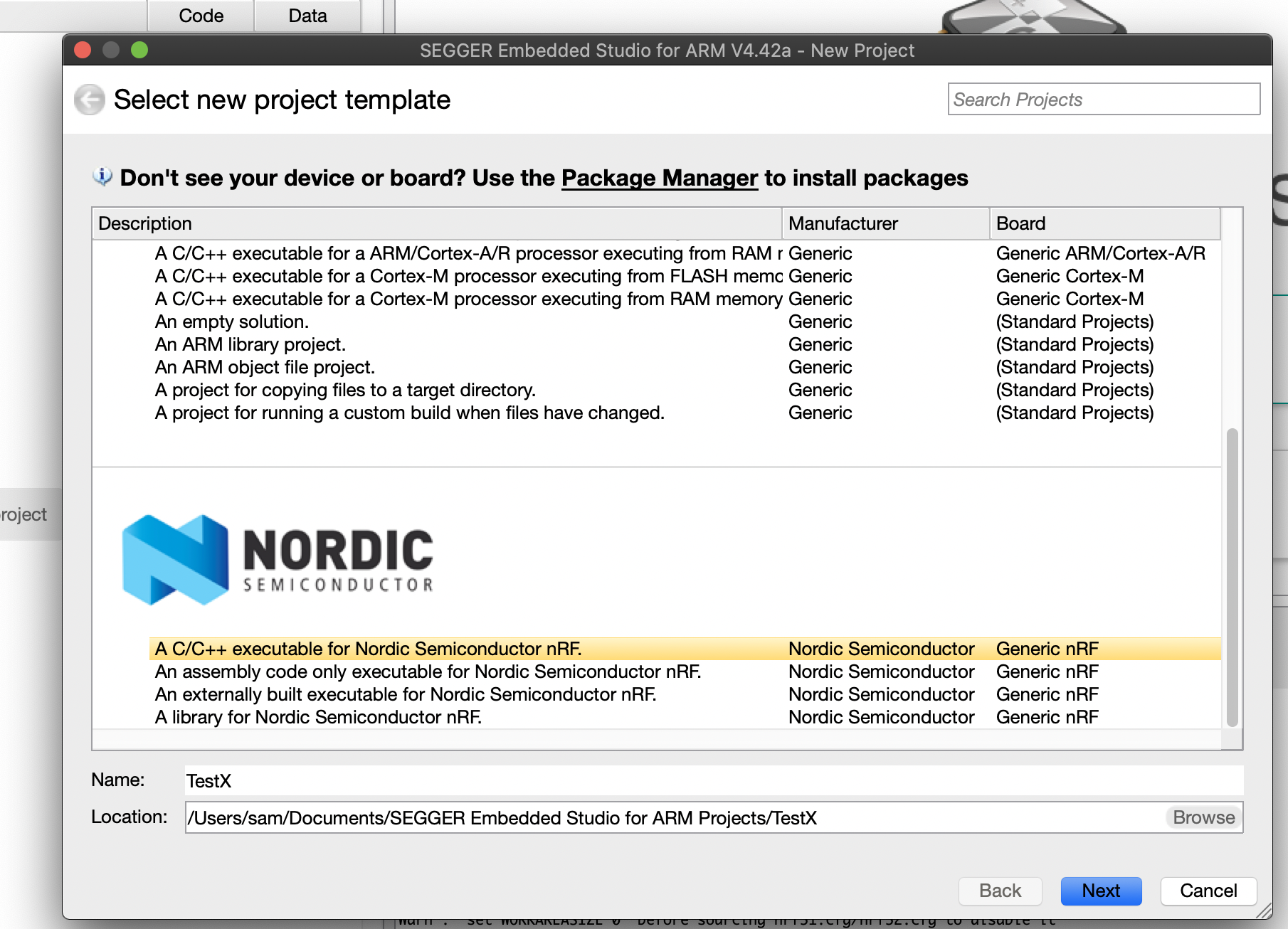Select the Nordic assembly code only executable
Image resolution: width=1288 pixels, height=929 pixels.
pos(428,671)
